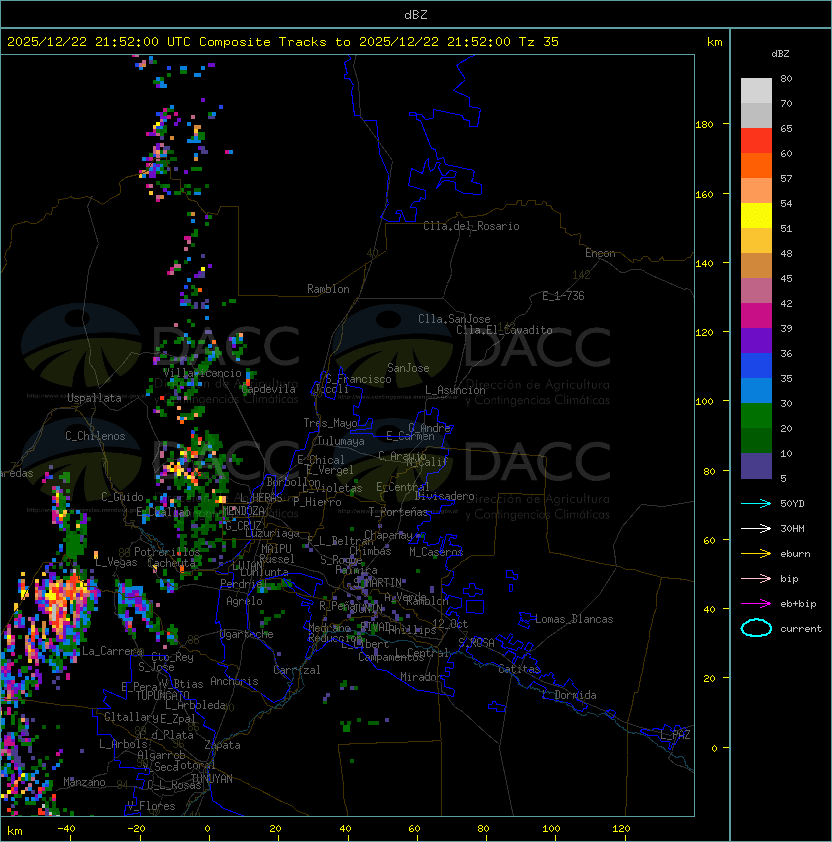832x842 pixels.
Task: Click the 'Villavicencio' map label
Action: pos(202,373)
